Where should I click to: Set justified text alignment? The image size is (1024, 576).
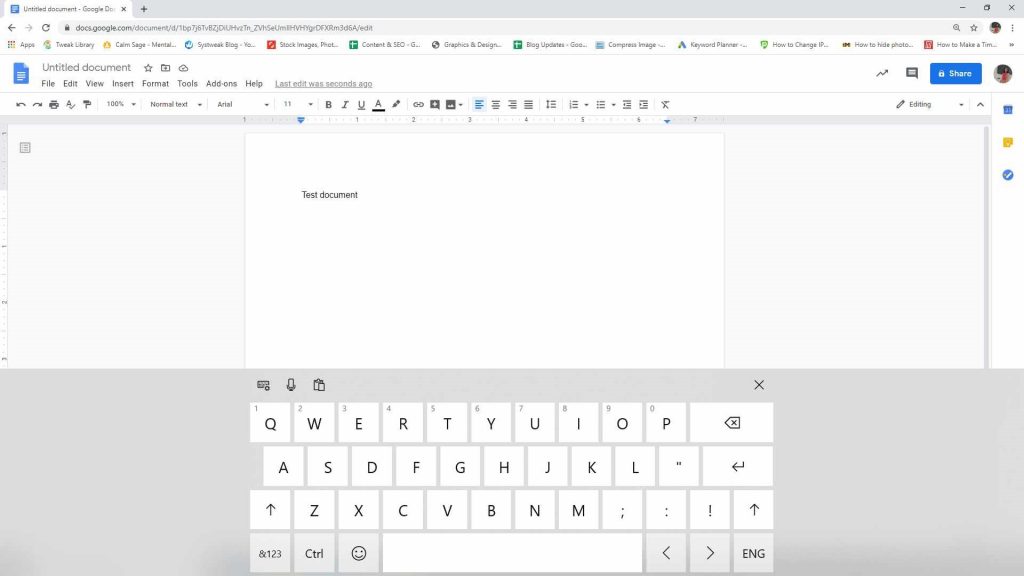[x=528, y=104]
